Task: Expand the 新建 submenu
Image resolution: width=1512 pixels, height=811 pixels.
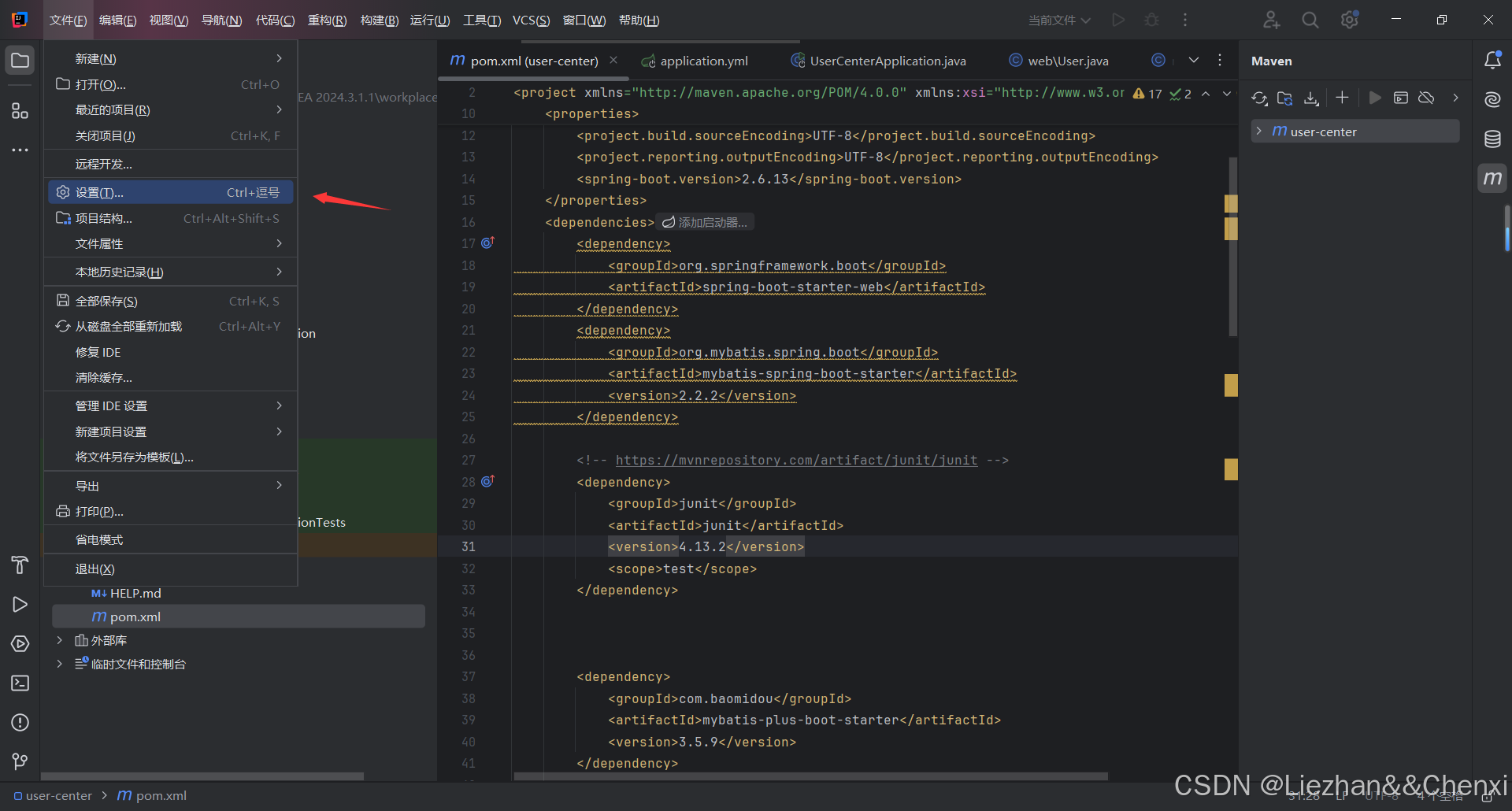Action: 171,59
